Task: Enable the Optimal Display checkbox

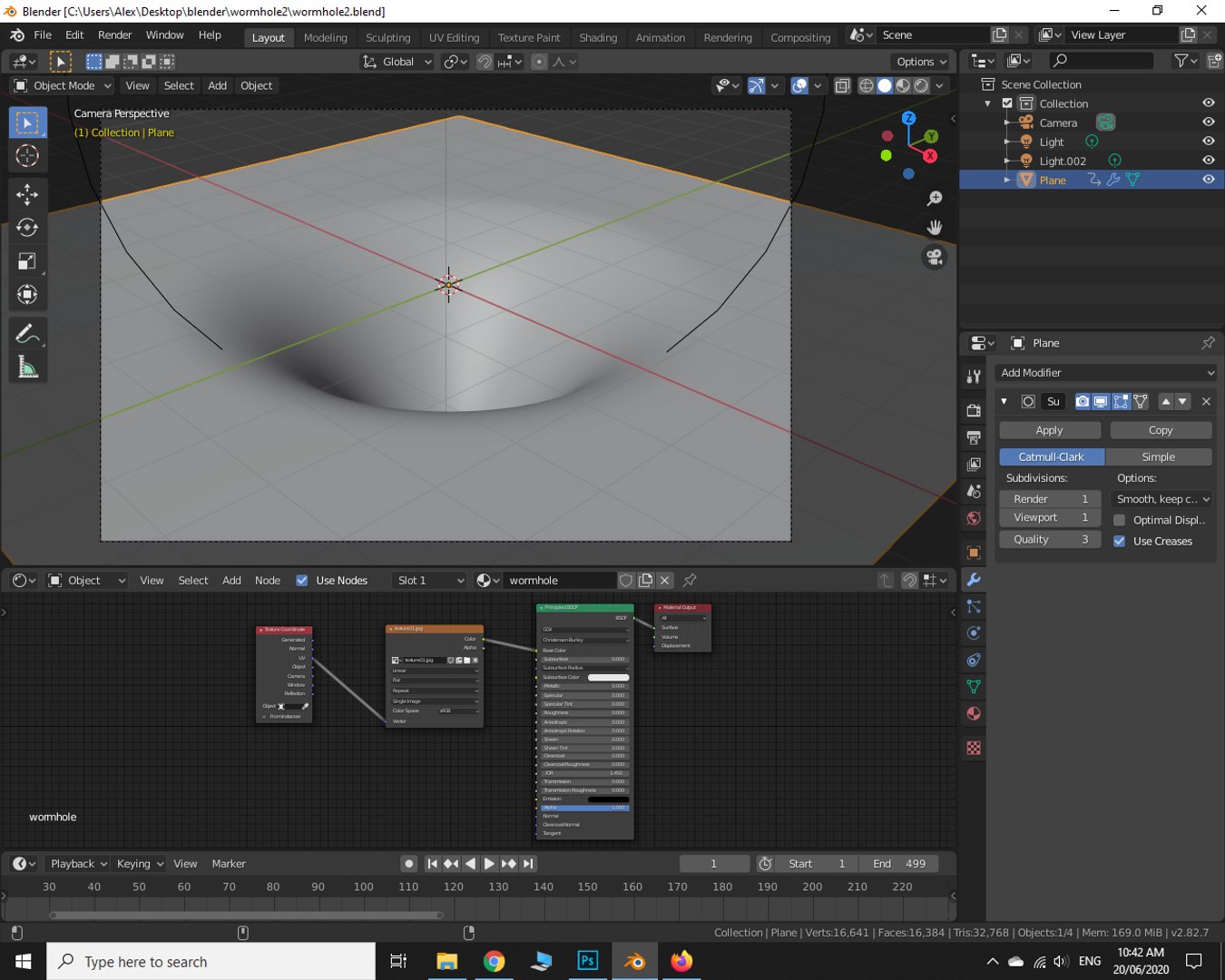Action: [1120, 520]
